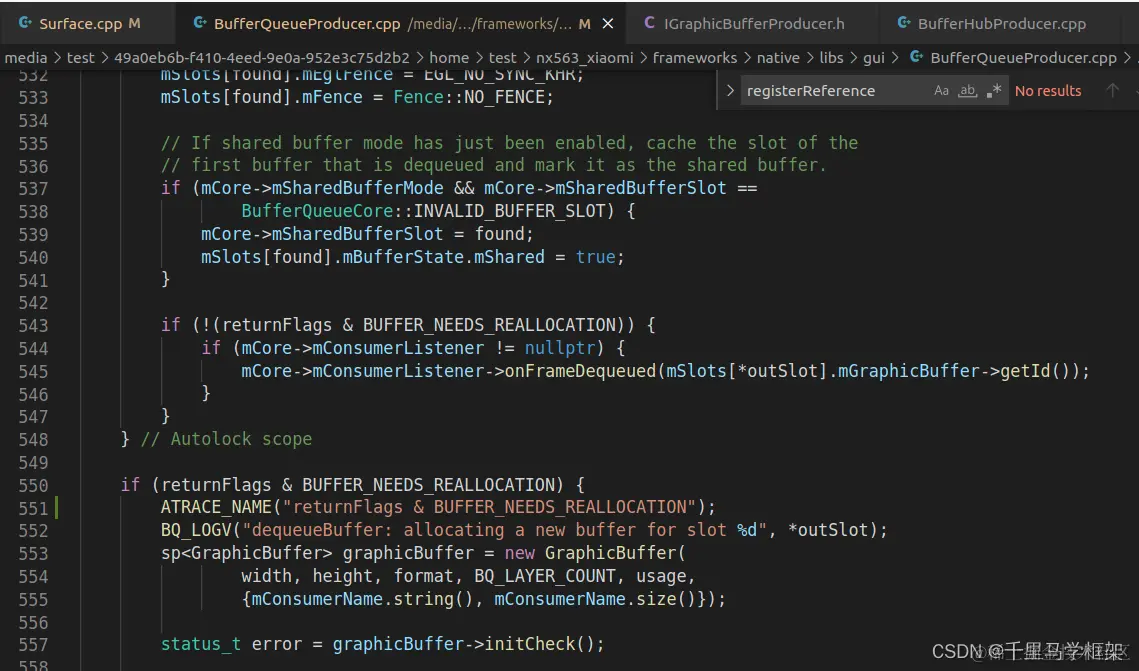Open the 'native' breadcrumb segment
The width and height of the screenshot is (1139, 671).
click(778, 57)
